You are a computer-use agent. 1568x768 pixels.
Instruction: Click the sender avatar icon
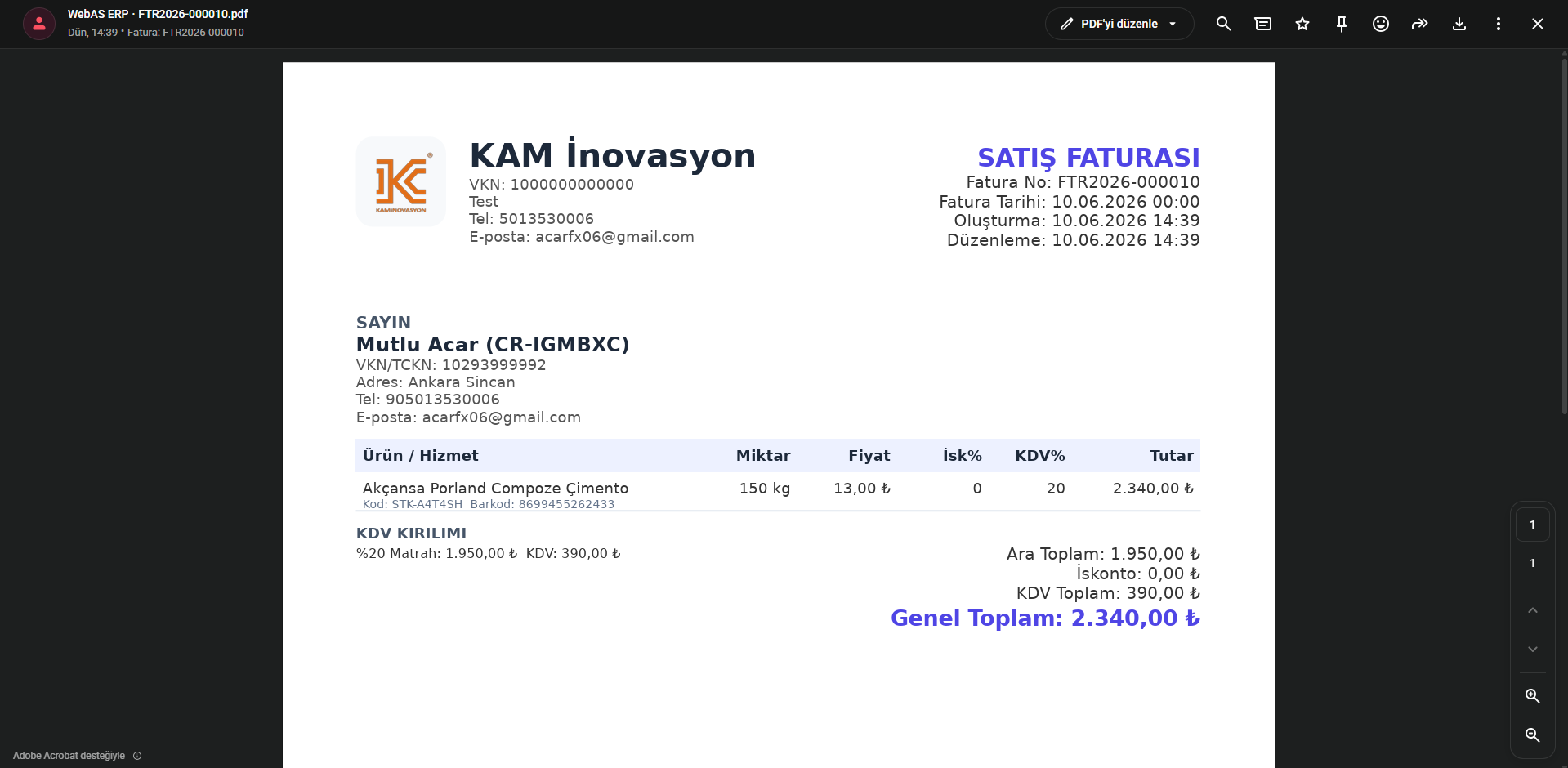point(39,24)
